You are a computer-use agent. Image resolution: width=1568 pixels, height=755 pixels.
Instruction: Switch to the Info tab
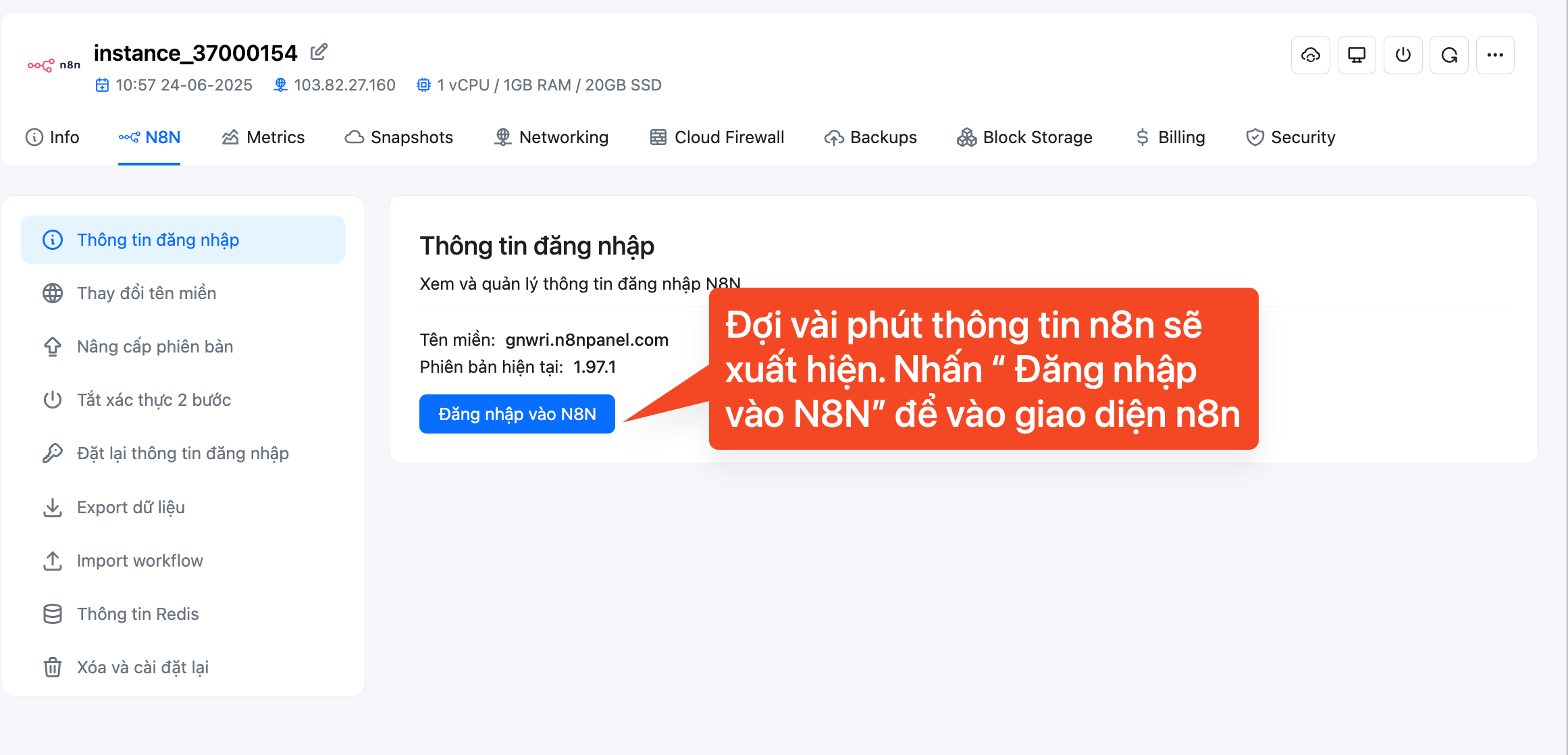pyautogui.click(x=52, y=137)
